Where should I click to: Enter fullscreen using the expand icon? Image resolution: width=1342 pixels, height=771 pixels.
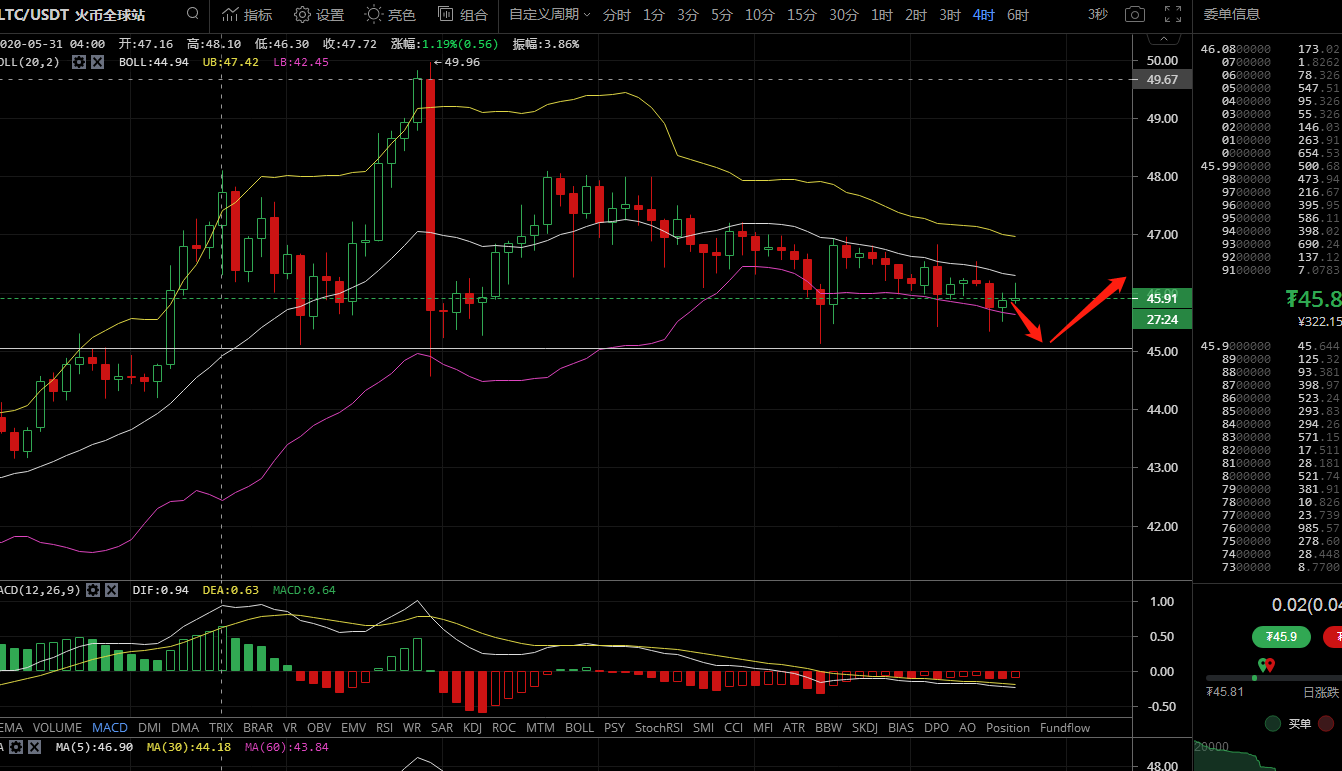click(x=1173, y=15)
